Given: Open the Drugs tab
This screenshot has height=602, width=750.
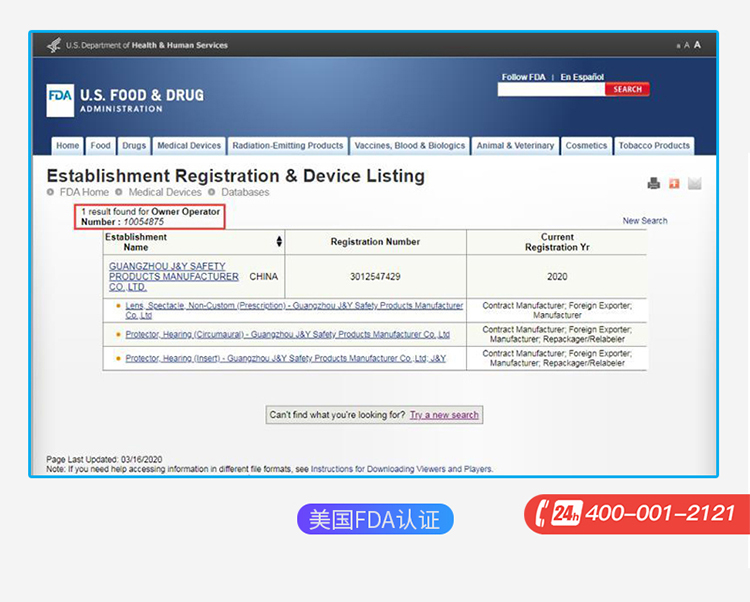Looking at the screenshot, I should [x=134, y=145].
